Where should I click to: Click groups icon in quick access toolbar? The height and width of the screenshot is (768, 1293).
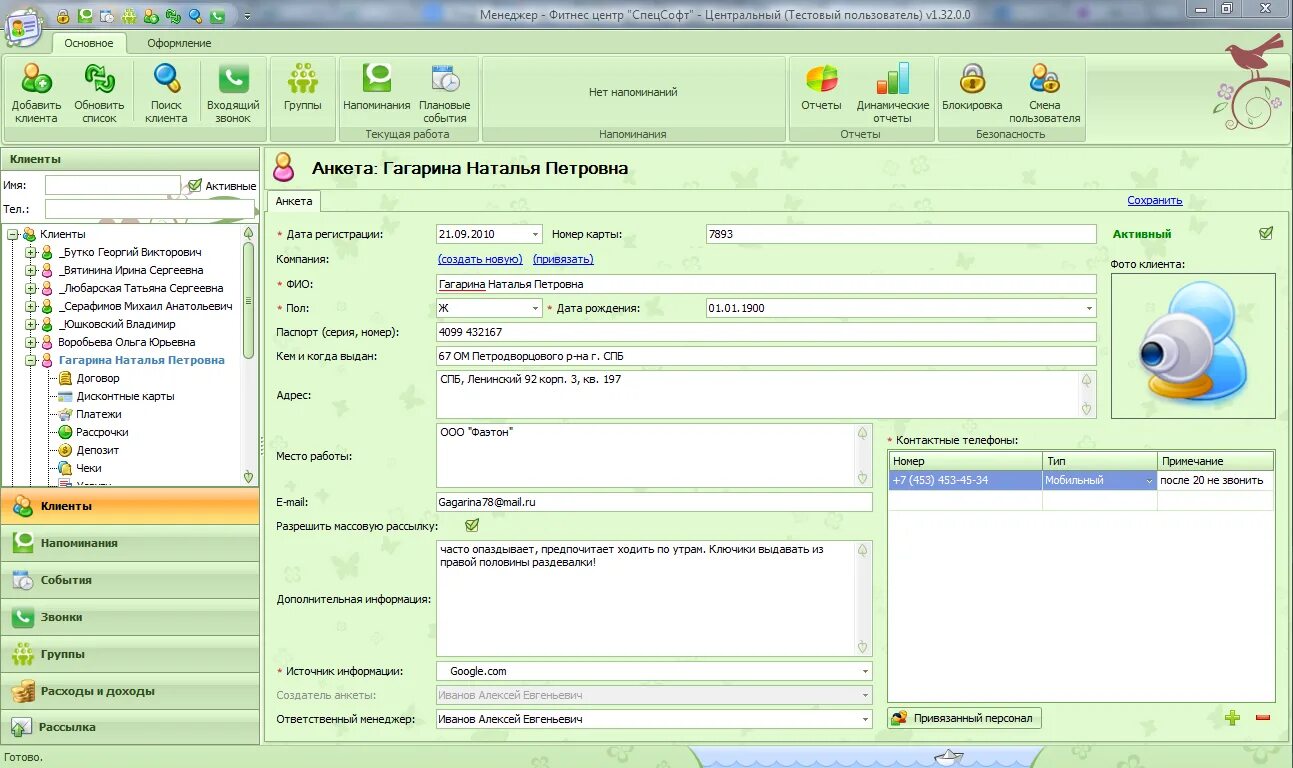(128, 16)
